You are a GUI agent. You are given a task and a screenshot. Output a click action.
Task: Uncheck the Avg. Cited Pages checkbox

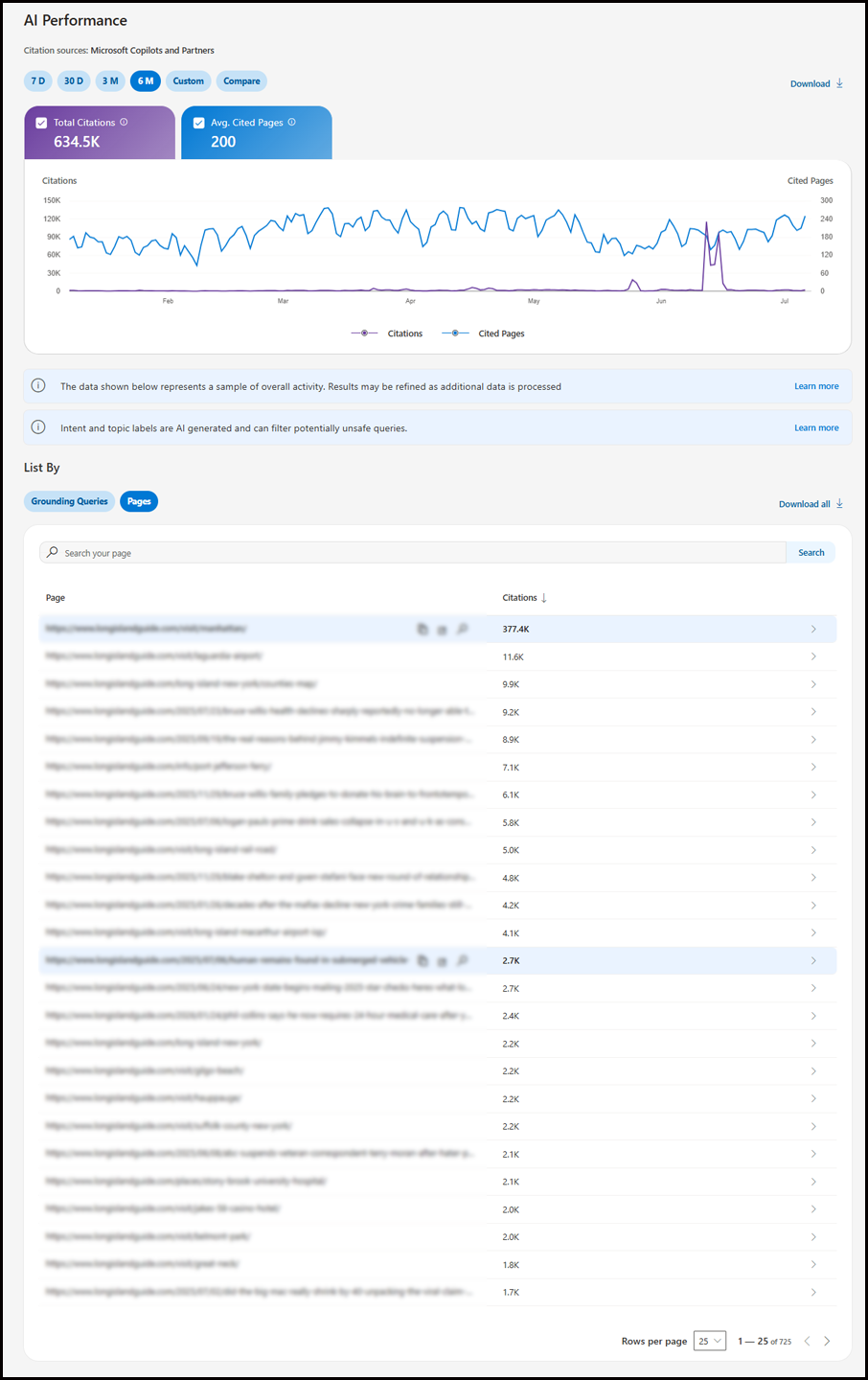pyautogui.click(x=198, y=123)
